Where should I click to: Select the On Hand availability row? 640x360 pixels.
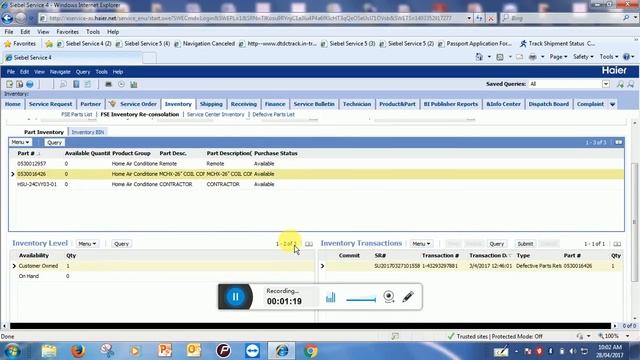click(162, 276)
